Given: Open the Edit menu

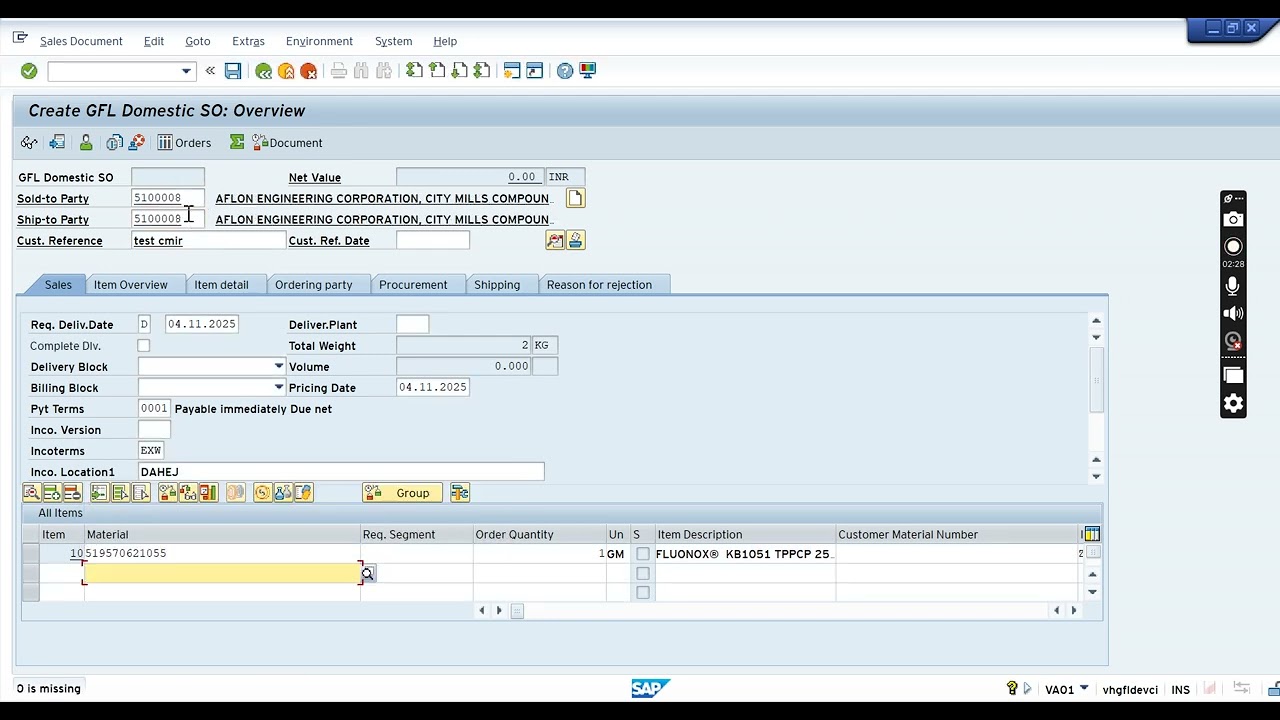Looking at the screenshot, I should click(x=154, y=41).
